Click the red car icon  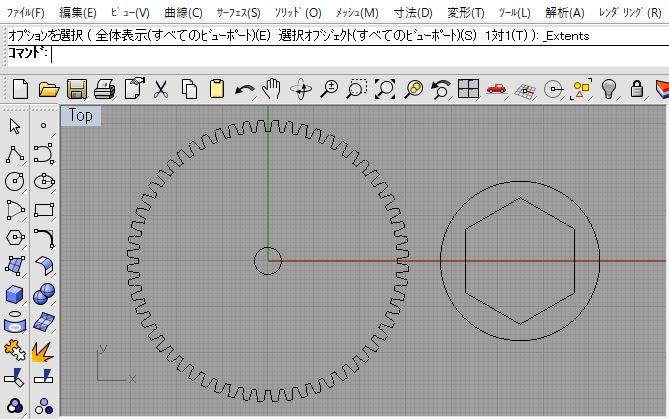click(x=496, y=89)
